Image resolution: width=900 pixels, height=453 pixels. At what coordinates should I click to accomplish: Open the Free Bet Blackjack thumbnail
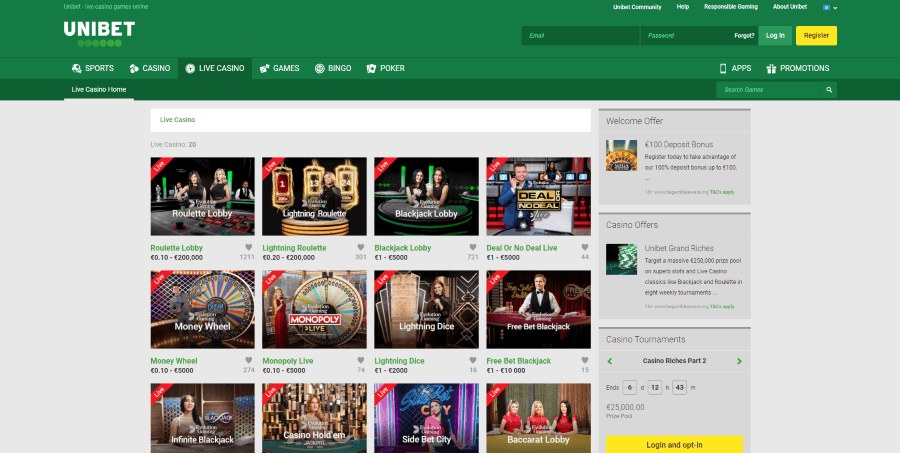538,309
